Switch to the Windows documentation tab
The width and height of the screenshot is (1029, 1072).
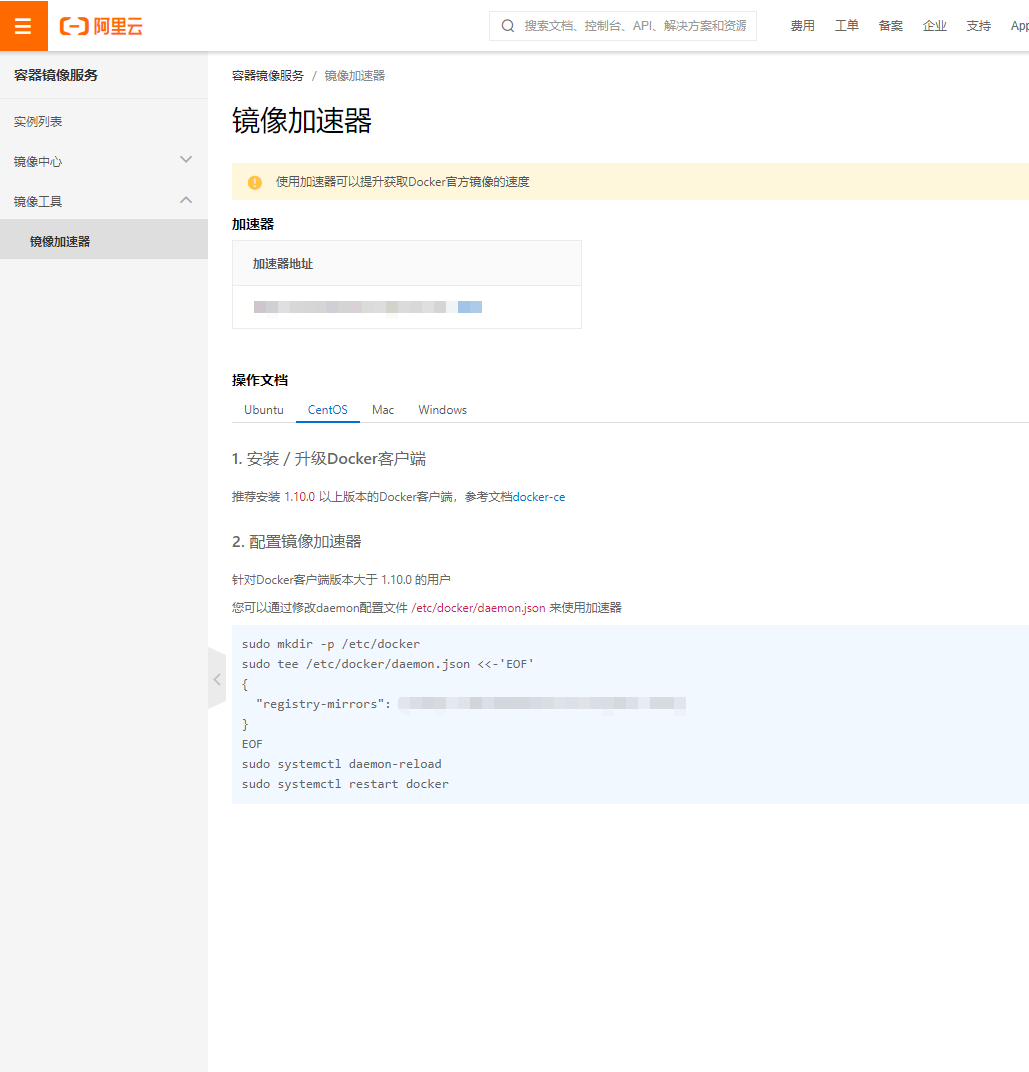tap(442, 409)
